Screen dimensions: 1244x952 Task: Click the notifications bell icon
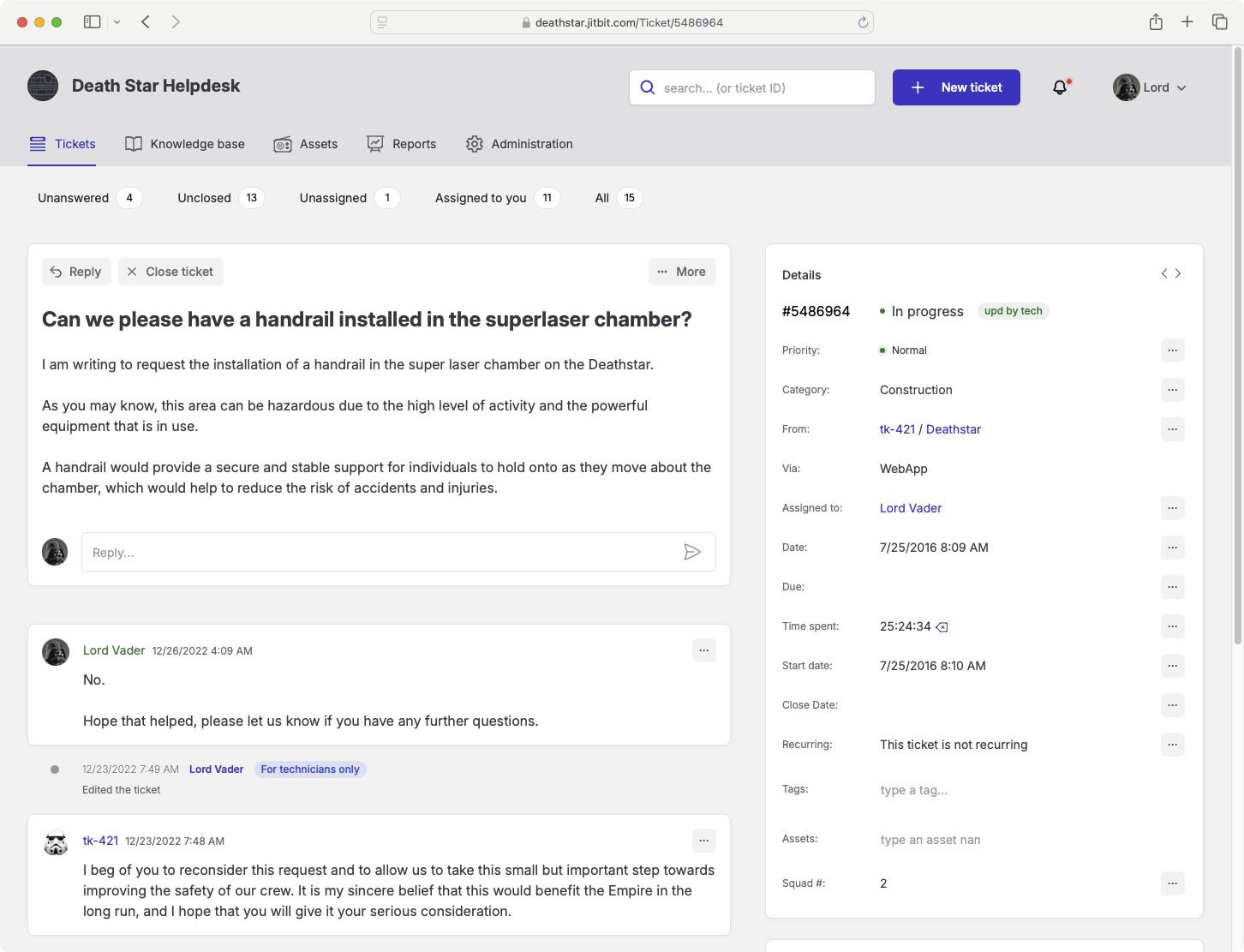click(x=1060, y=87)
